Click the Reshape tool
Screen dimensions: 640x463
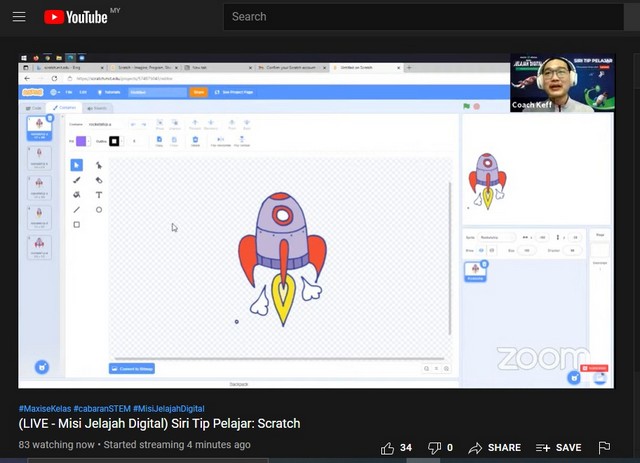tap(99, 165)
